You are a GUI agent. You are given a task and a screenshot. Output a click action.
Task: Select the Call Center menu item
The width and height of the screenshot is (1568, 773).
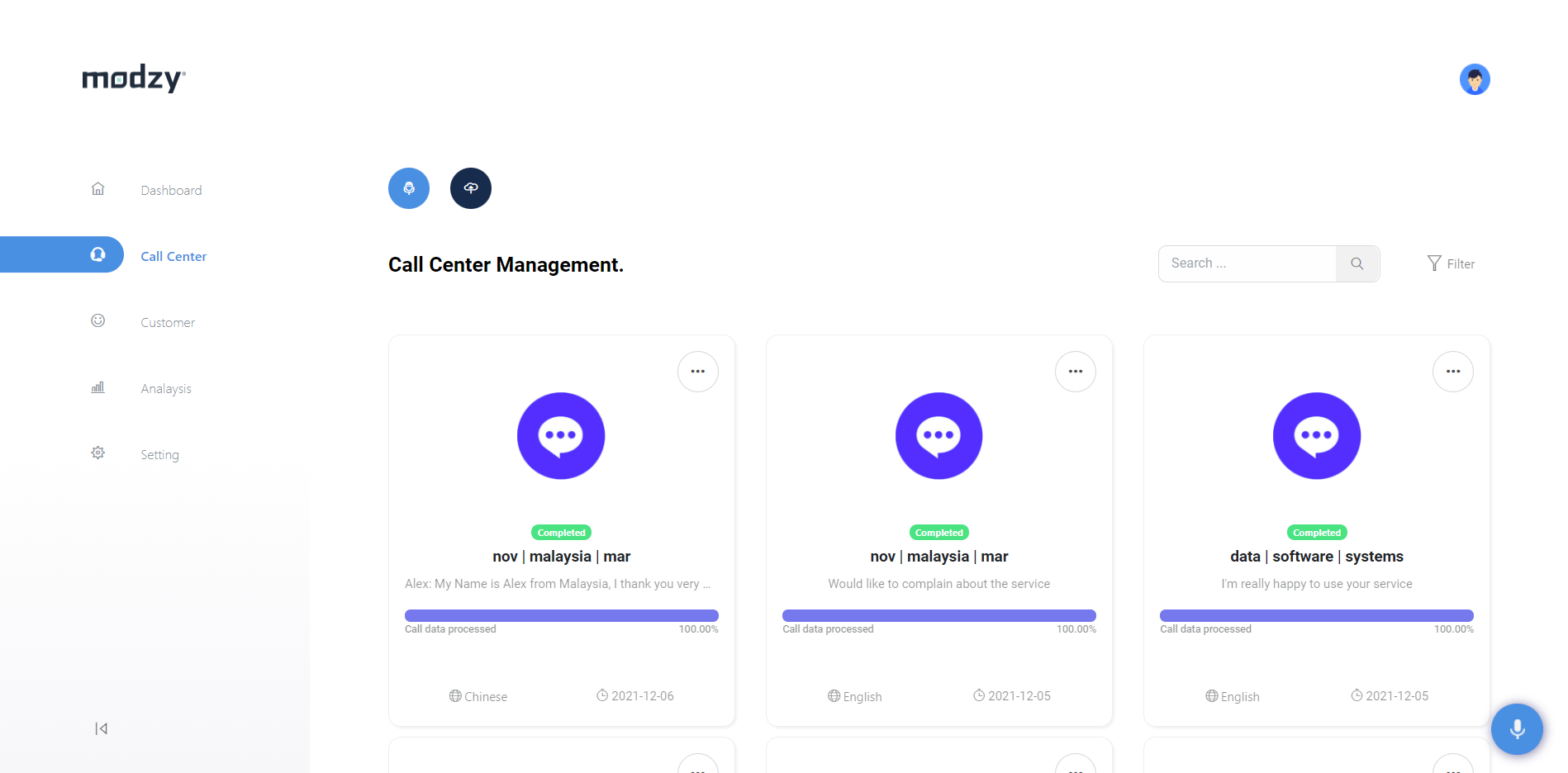click(173, 256)
